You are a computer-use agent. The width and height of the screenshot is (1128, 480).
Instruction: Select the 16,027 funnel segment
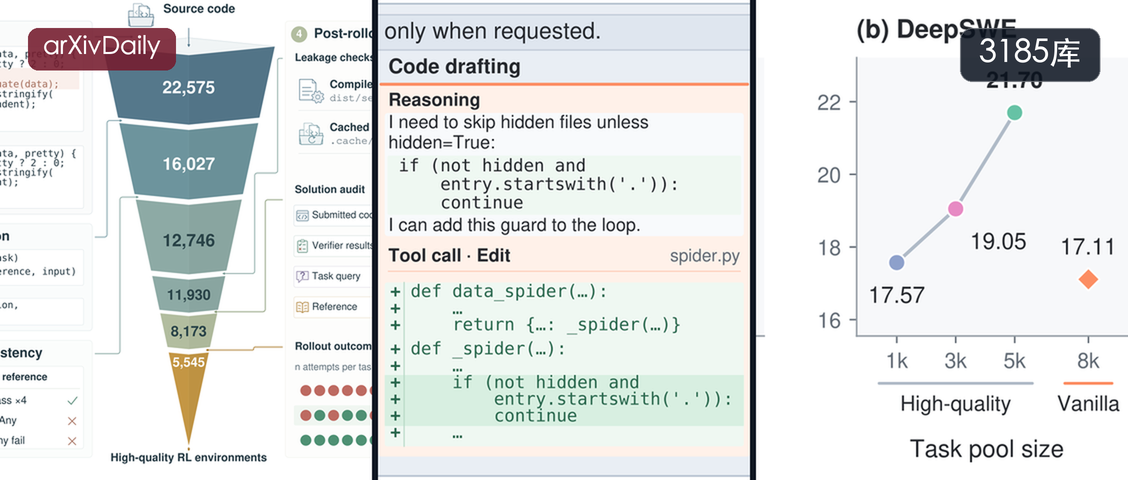point(188,163)
